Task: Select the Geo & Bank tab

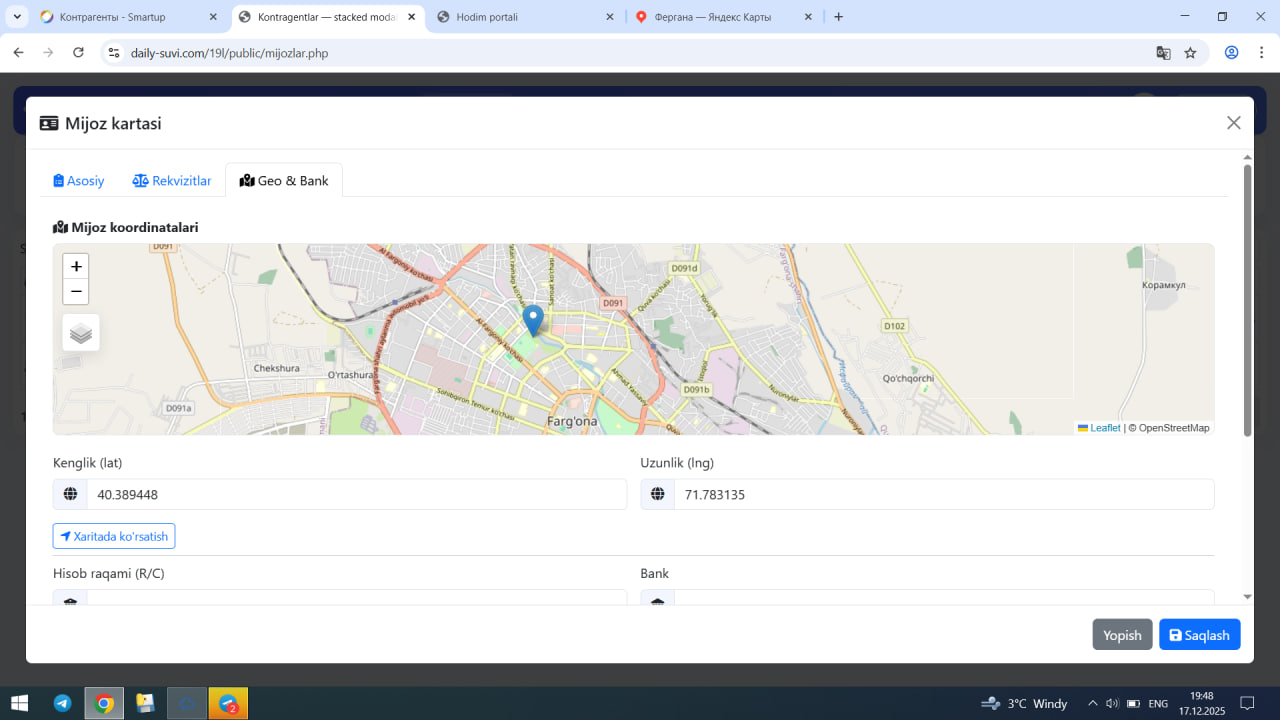Action: pyautogui.click(x=284, y=181)
